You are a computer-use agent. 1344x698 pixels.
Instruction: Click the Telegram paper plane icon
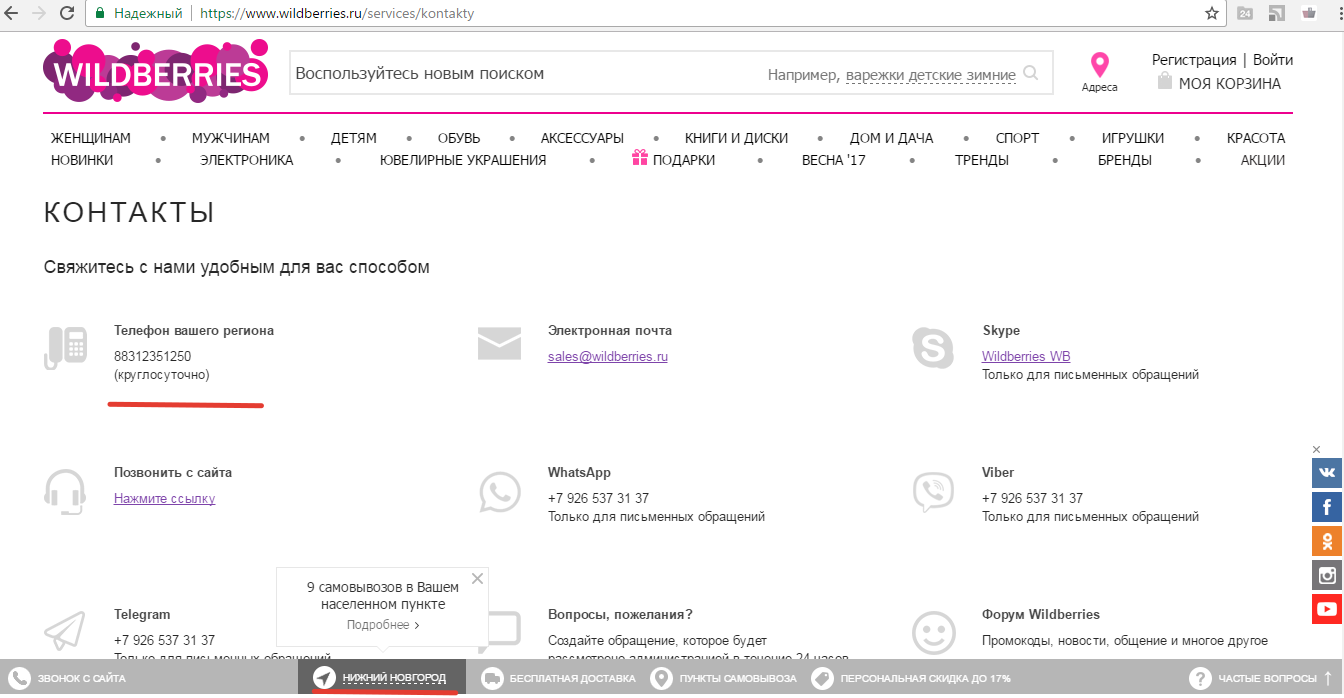tap(65, 632)
